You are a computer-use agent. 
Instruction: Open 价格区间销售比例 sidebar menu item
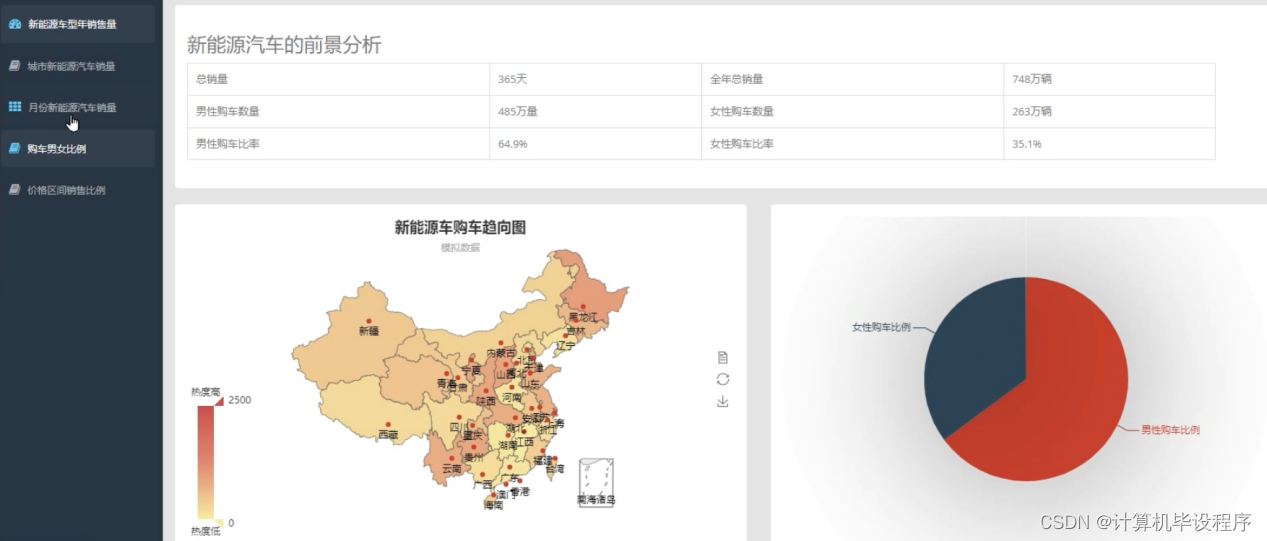pos(78,190)
